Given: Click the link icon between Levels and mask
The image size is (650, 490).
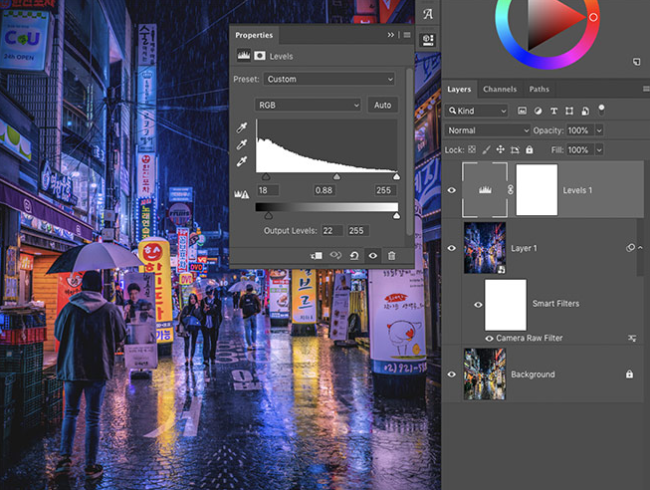Looking at the screenshot, I should pyautogui.click(x=511, y=189).
